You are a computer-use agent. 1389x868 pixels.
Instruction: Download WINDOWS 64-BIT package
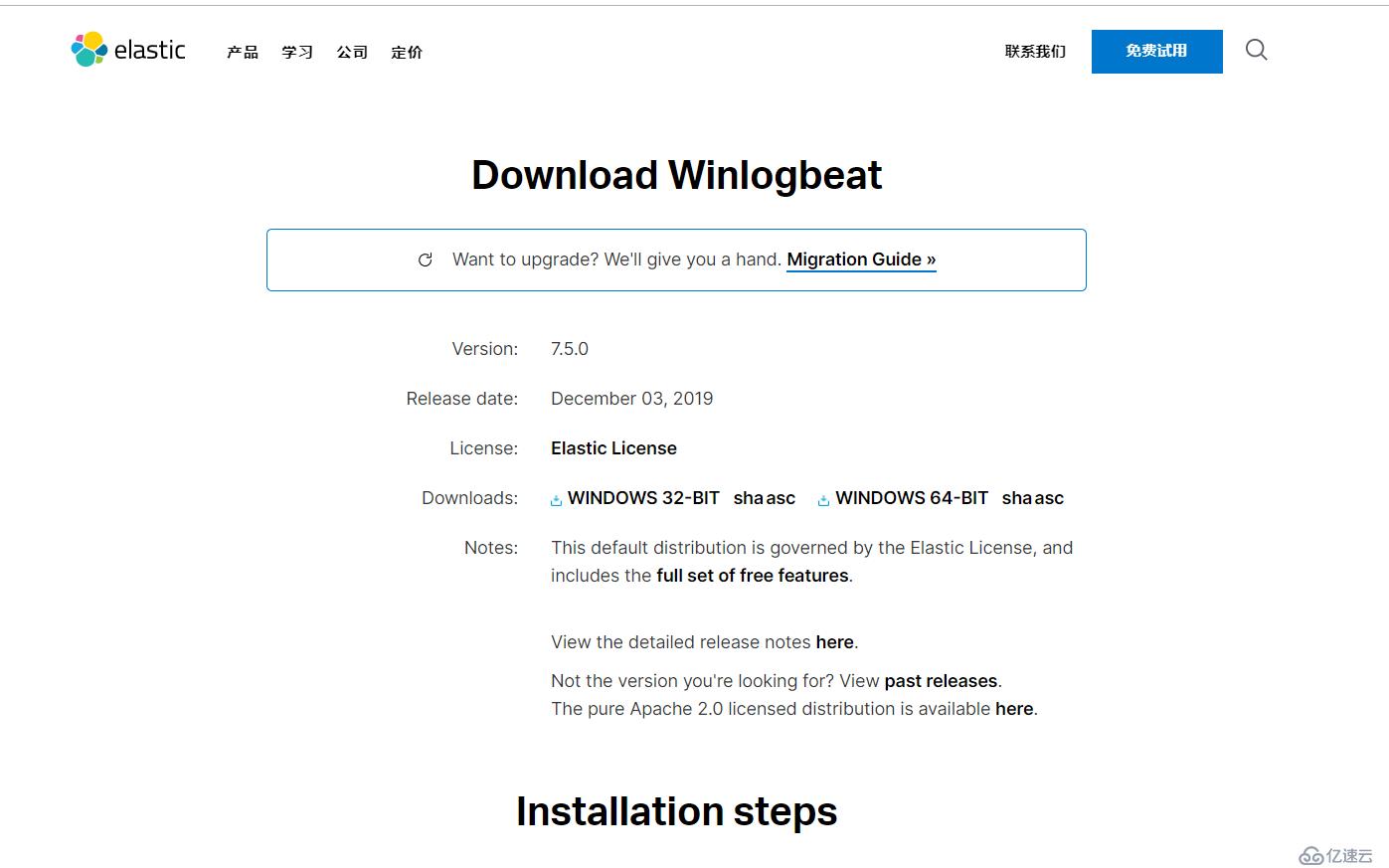coord(912,498)
